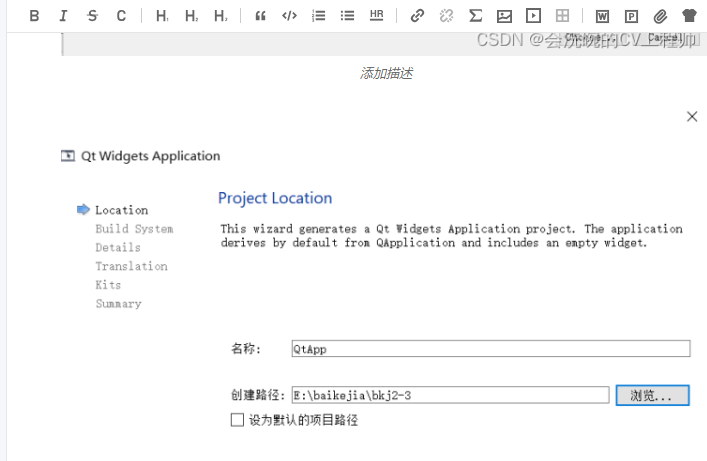The width and height of the screenshot is (707, 461).
Task: Toggle bold formatting in editor toolbar
Action: pyautogui.click(x=34, y=16)
